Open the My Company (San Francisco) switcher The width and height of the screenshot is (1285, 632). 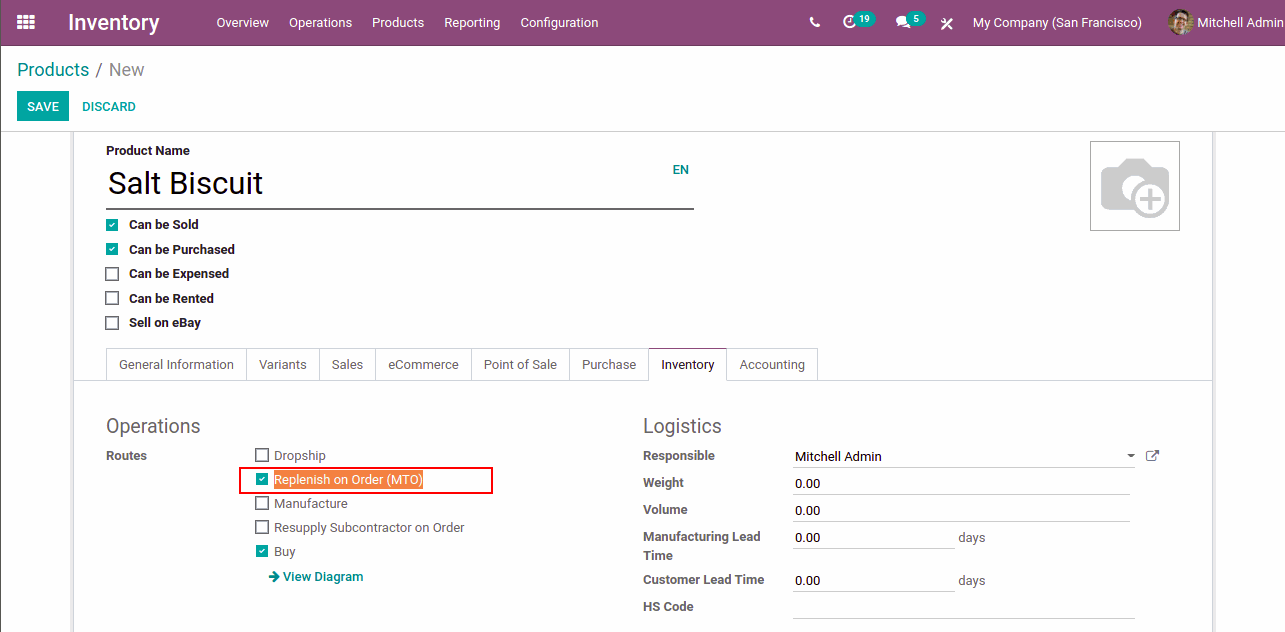(1057, 22)
